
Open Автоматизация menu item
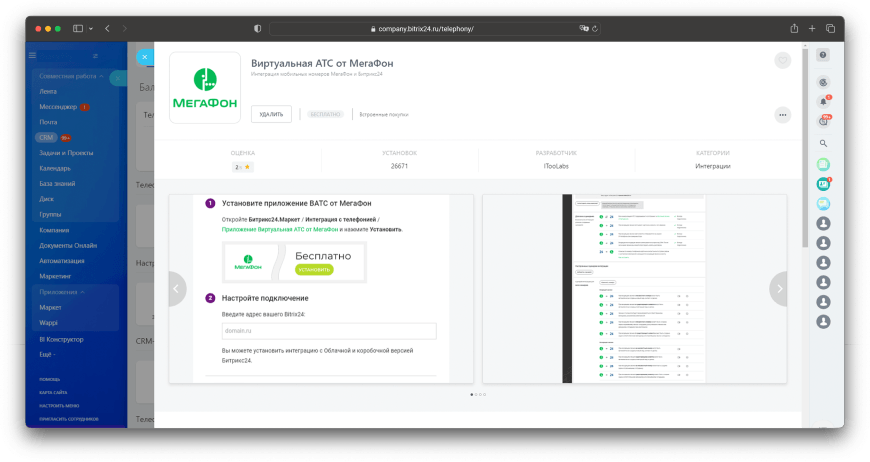click(62, 261)
